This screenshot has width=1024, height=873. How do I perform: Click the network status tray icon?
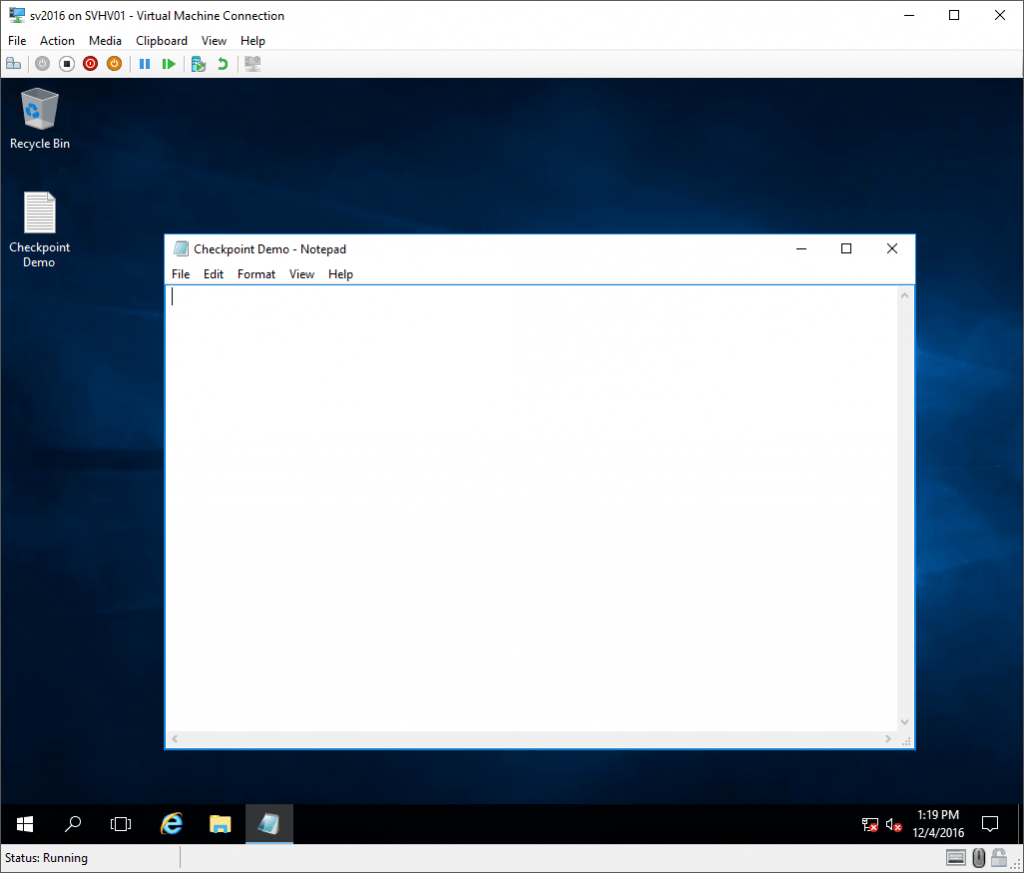(870, 825)
